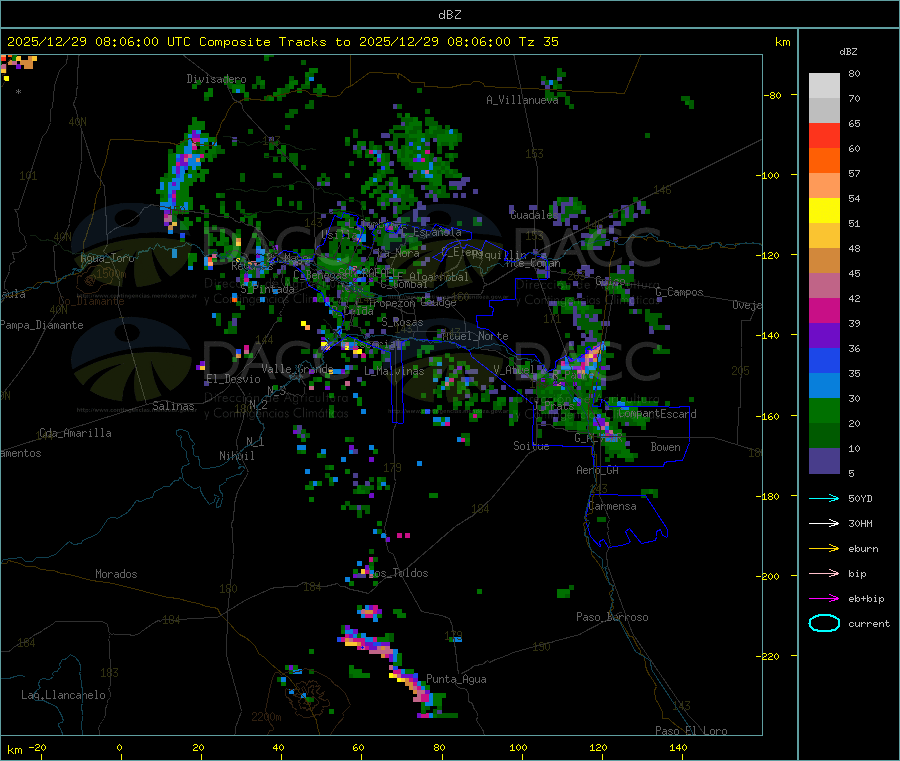Pick the 35 dBZ blue color swatch
900x761 pixels.
pyautogui.click(x=824, y=360)
